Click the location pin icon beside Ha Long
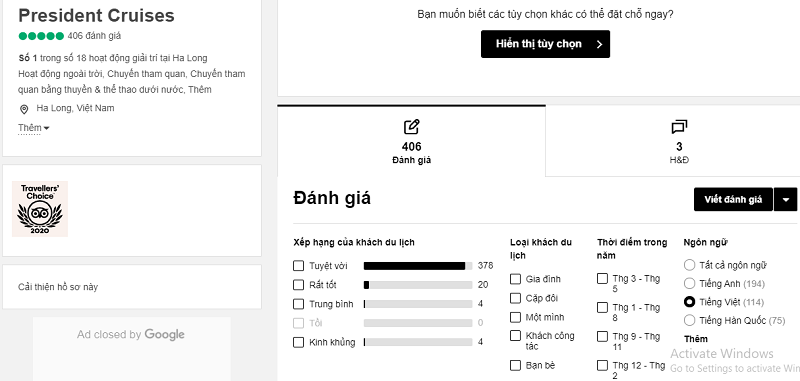 [x=23, y=109]
